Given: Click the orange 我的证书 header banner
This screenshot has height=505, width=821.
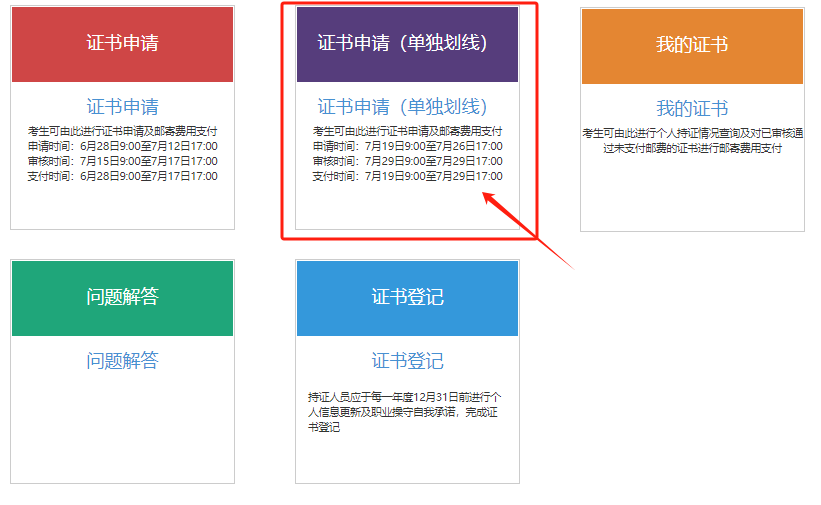Looking at the screenshot, I should (692, 45).
